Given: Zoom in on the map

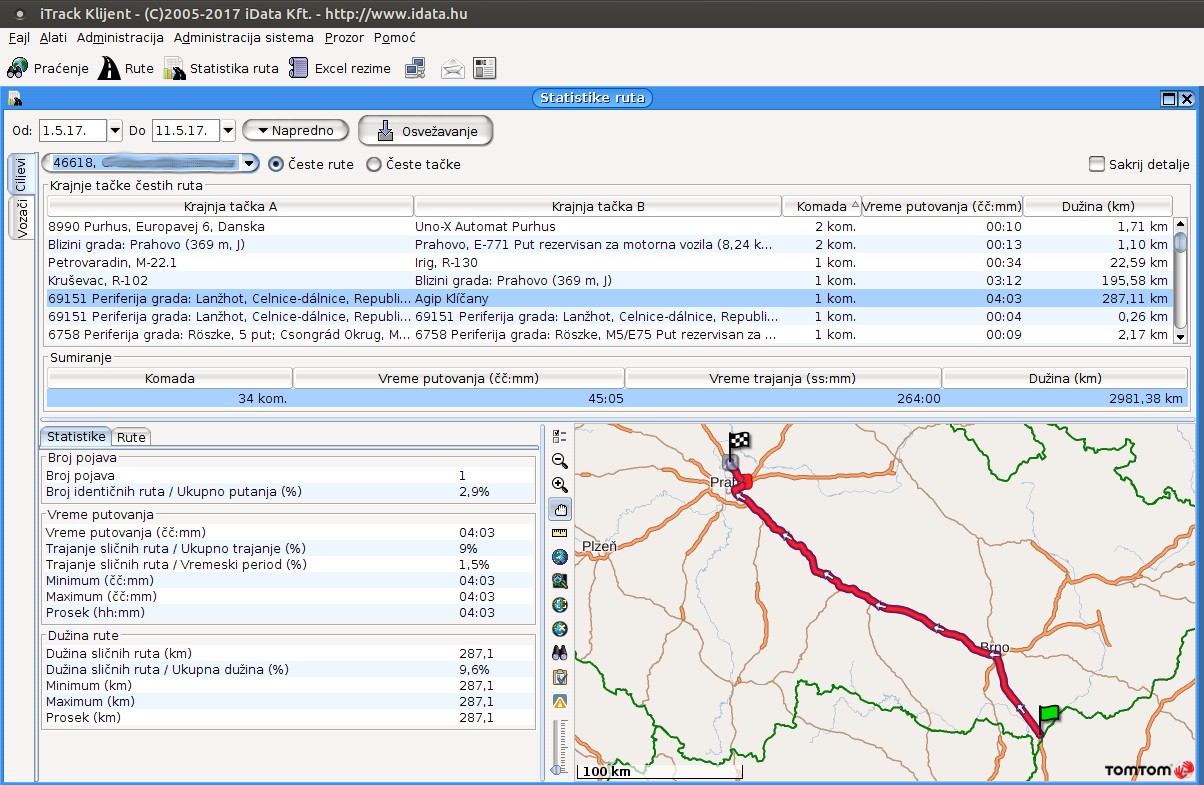Looking at the screenshot, I should pos(560,485).
